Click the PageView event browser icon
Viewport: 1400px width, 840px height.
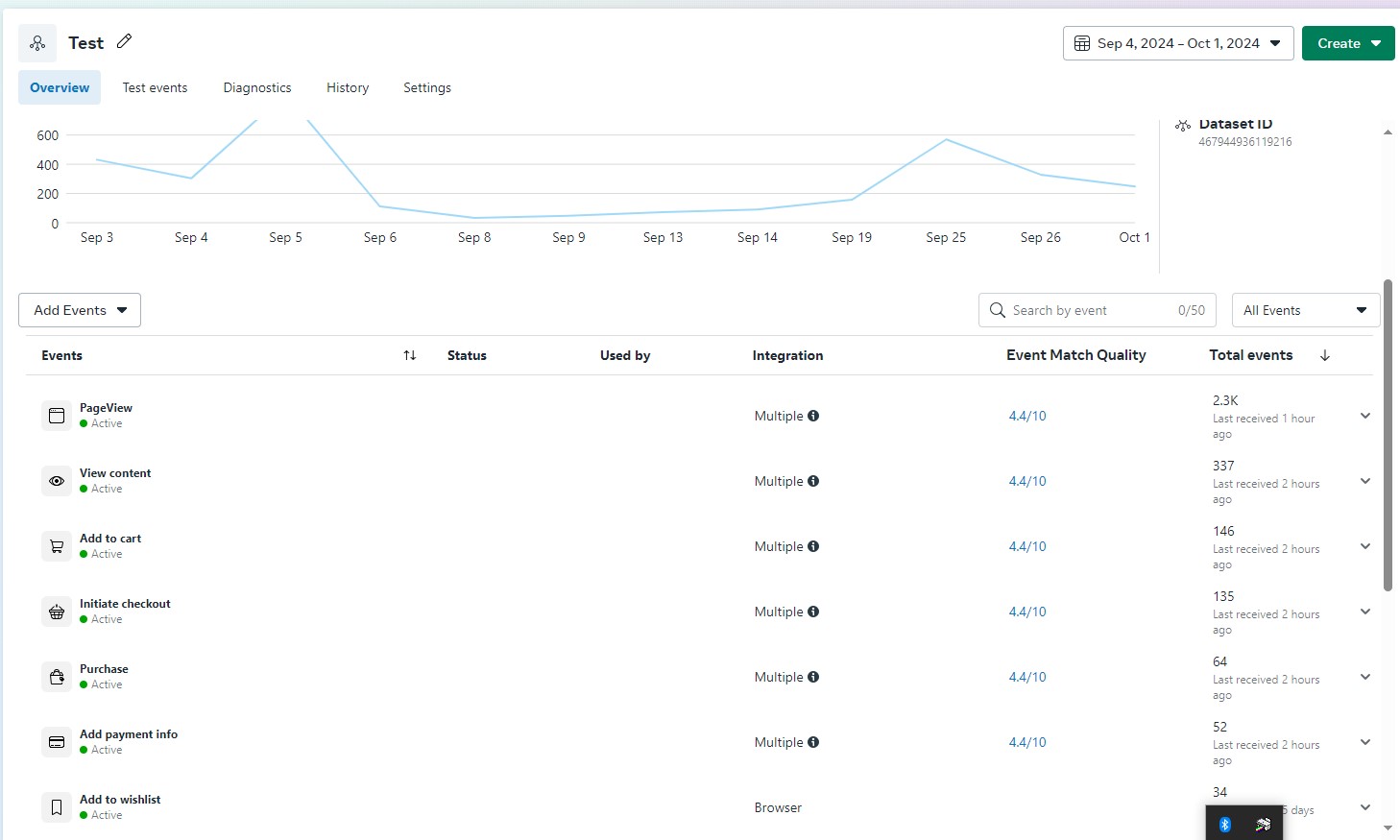[57, 416]
